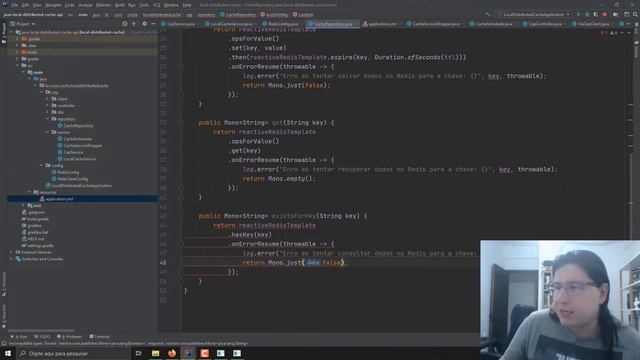This screenshot has width=640, height=360.
Task: Open Task View on the taskbar
Action: (138, 353)
